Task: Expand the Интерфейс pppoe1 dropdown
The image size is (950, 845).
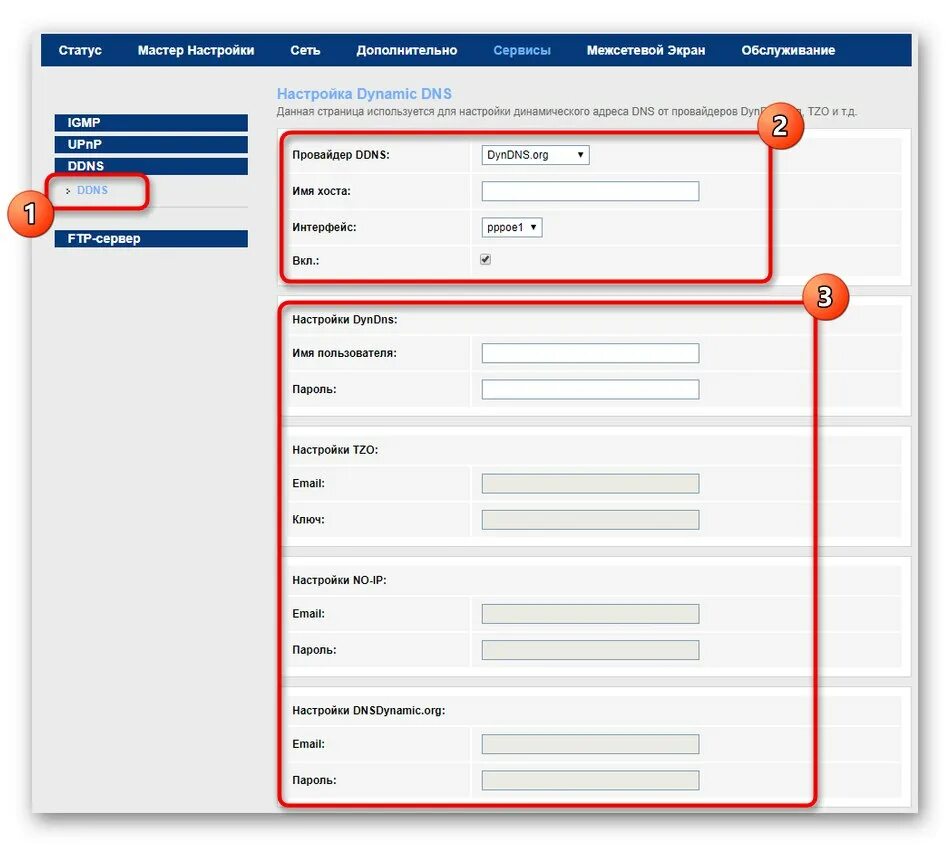Action: pos(511,228)
